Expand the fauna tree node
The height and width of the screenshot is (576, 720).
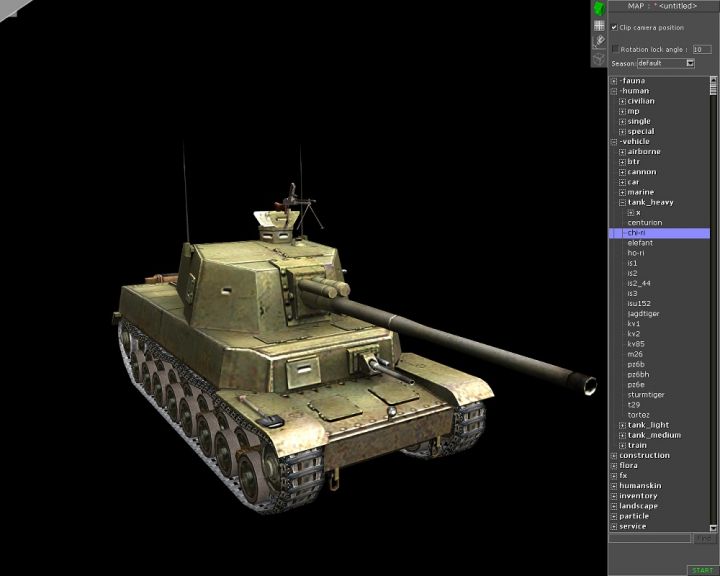point(614,81)
